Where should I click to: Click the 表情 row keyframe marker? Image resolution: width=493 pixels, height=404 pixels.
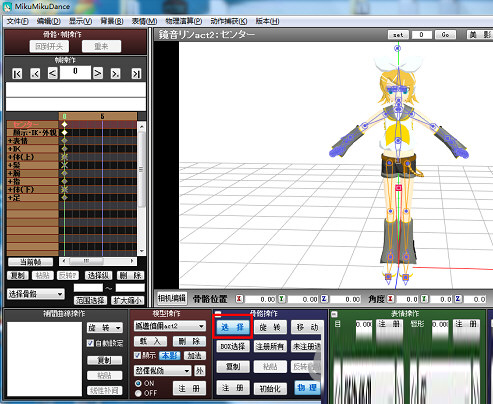pos(64,141)
